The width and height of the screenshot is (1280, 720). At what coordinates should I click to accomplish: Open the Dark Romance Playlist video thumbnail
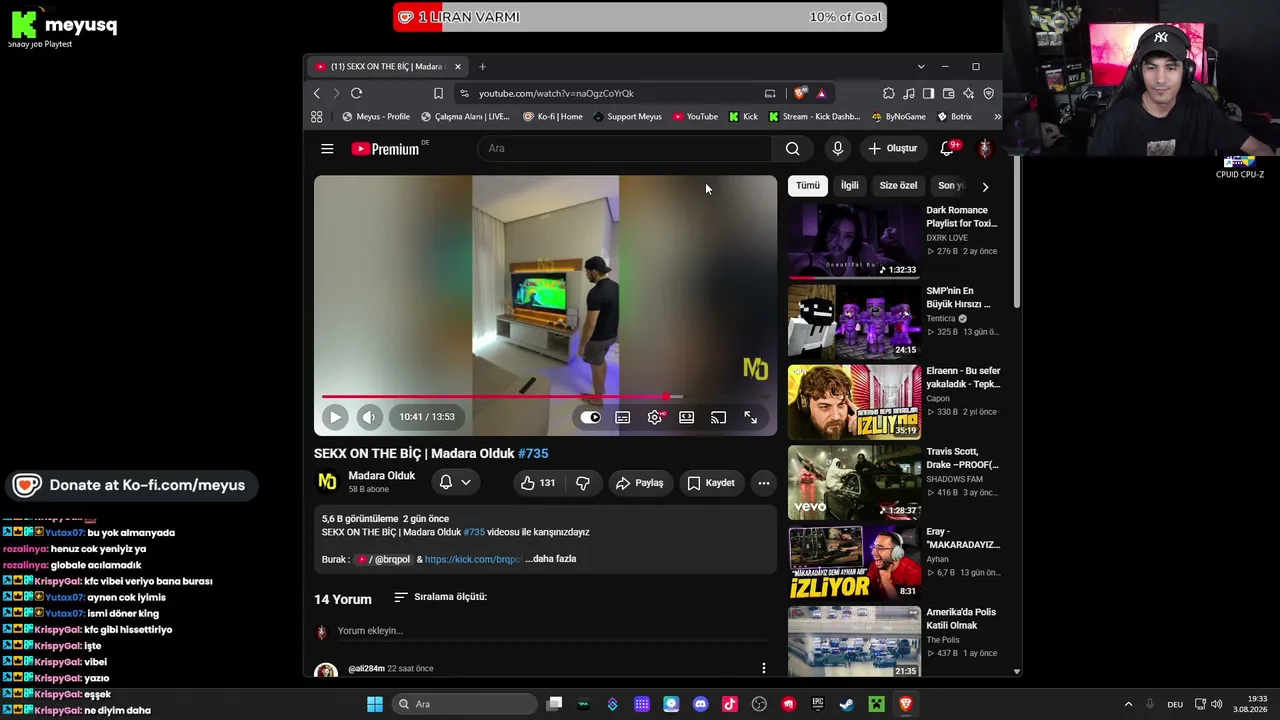[854, 241]
